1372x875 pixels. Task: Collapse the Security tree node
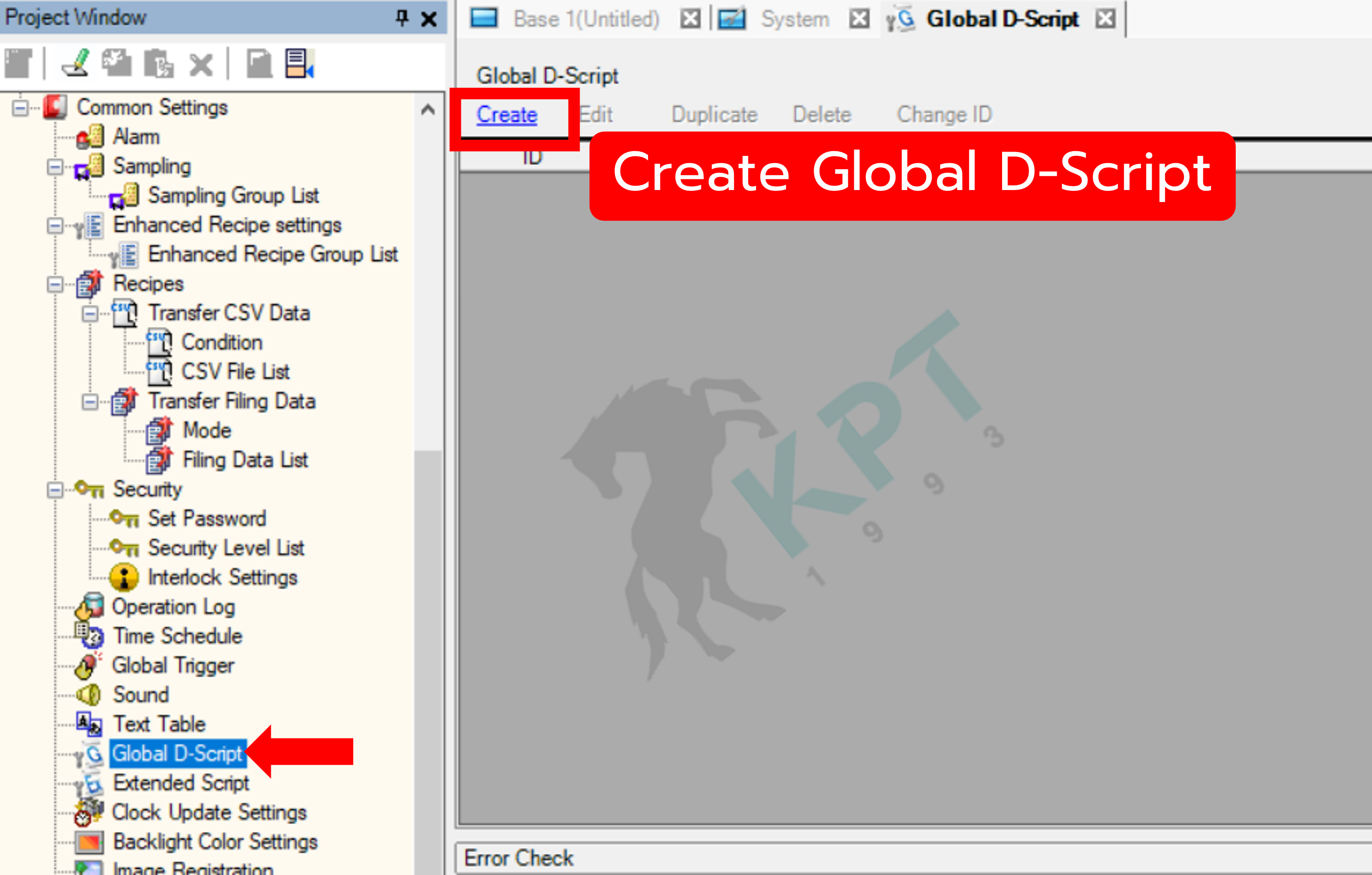tap(55, 490)
